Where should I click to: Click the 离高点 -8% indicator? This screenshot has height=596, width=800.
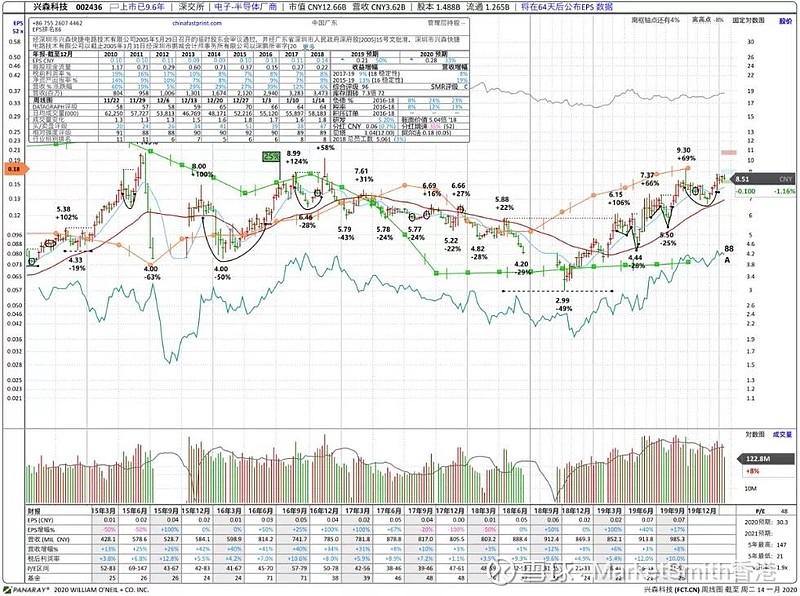(708, 20)
